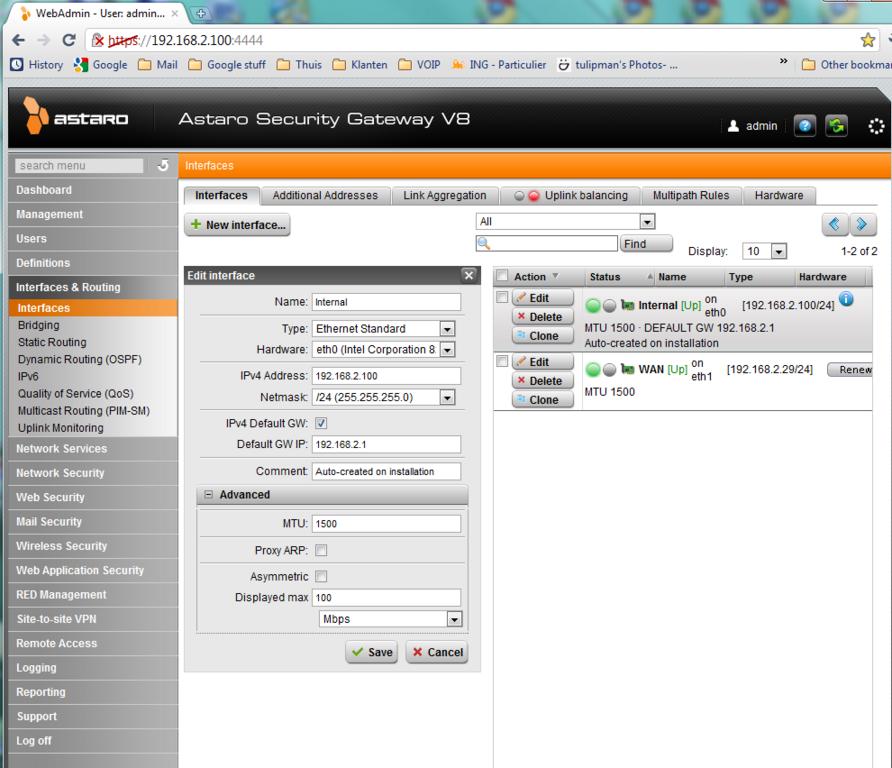The width and height of the screenshot is (892, 768).
Task: Click the green refresh icon in header
Action: point(836,126)
